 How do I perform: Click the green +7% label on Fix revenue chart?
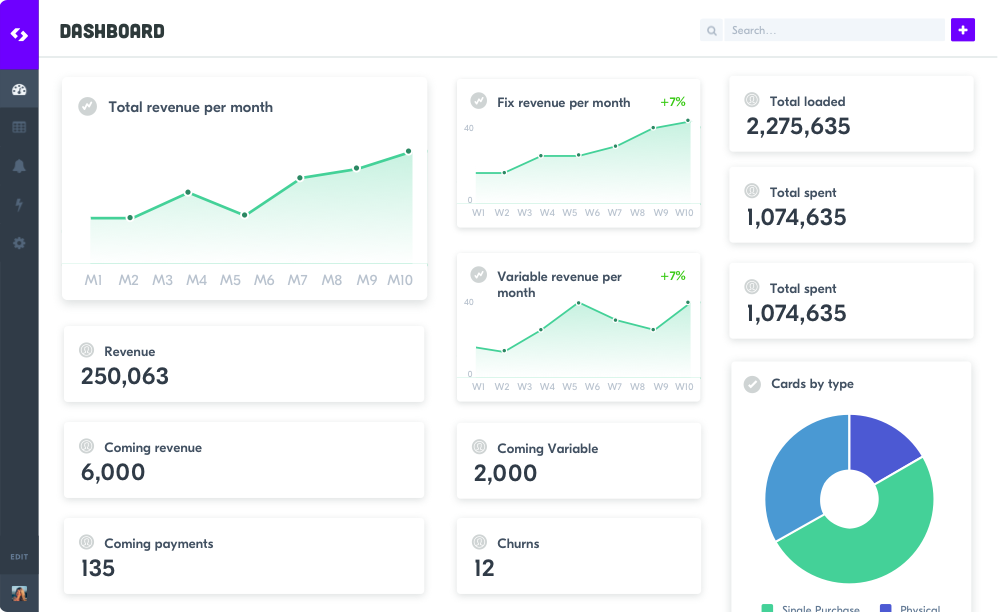point(673,101)
